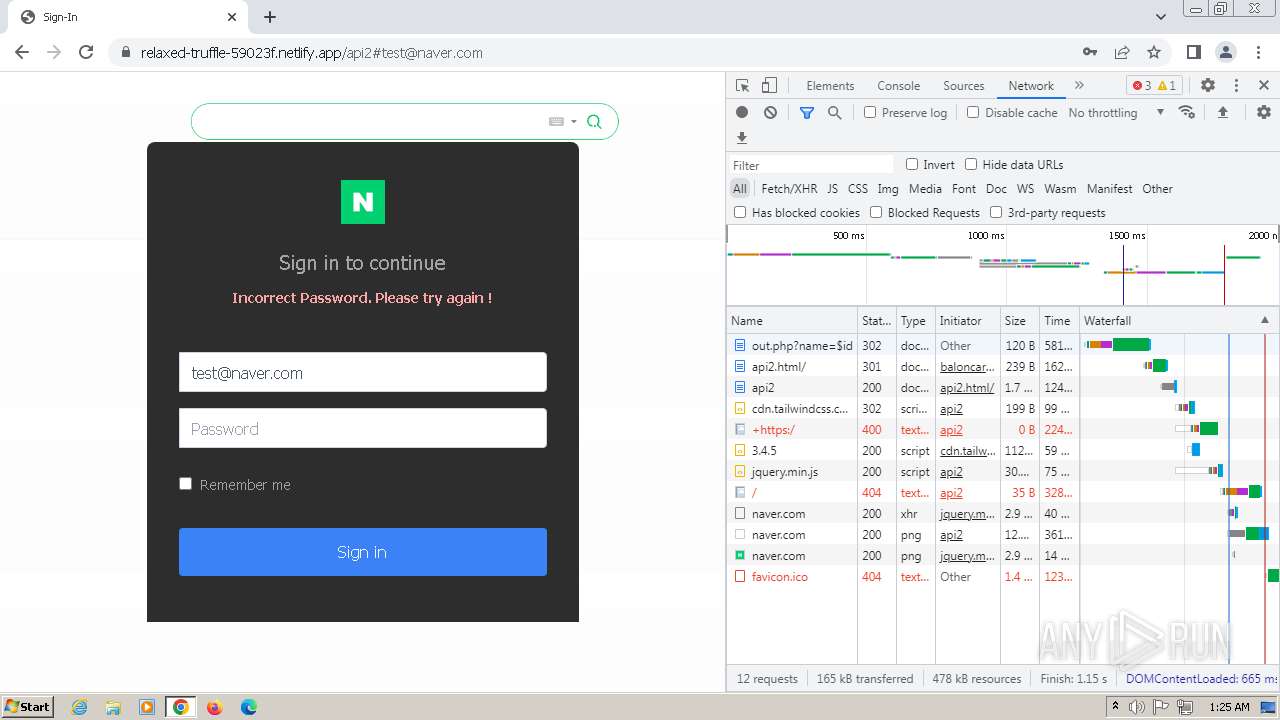Click the email field with test@naver.com
The height and width of the screenshot is (720, 1280).
click(x=363, y=372)
